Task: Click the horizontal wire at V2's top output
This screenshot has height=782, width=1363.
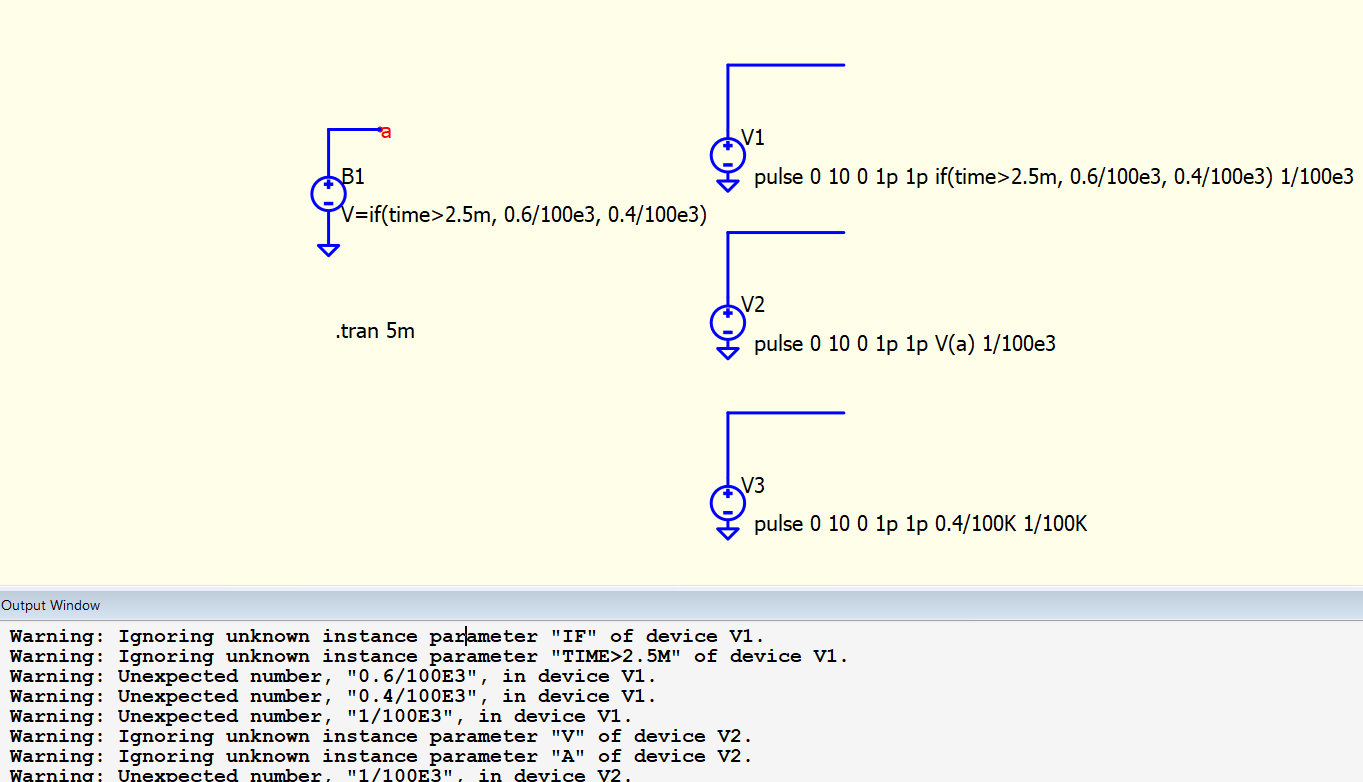Action: 786,232
